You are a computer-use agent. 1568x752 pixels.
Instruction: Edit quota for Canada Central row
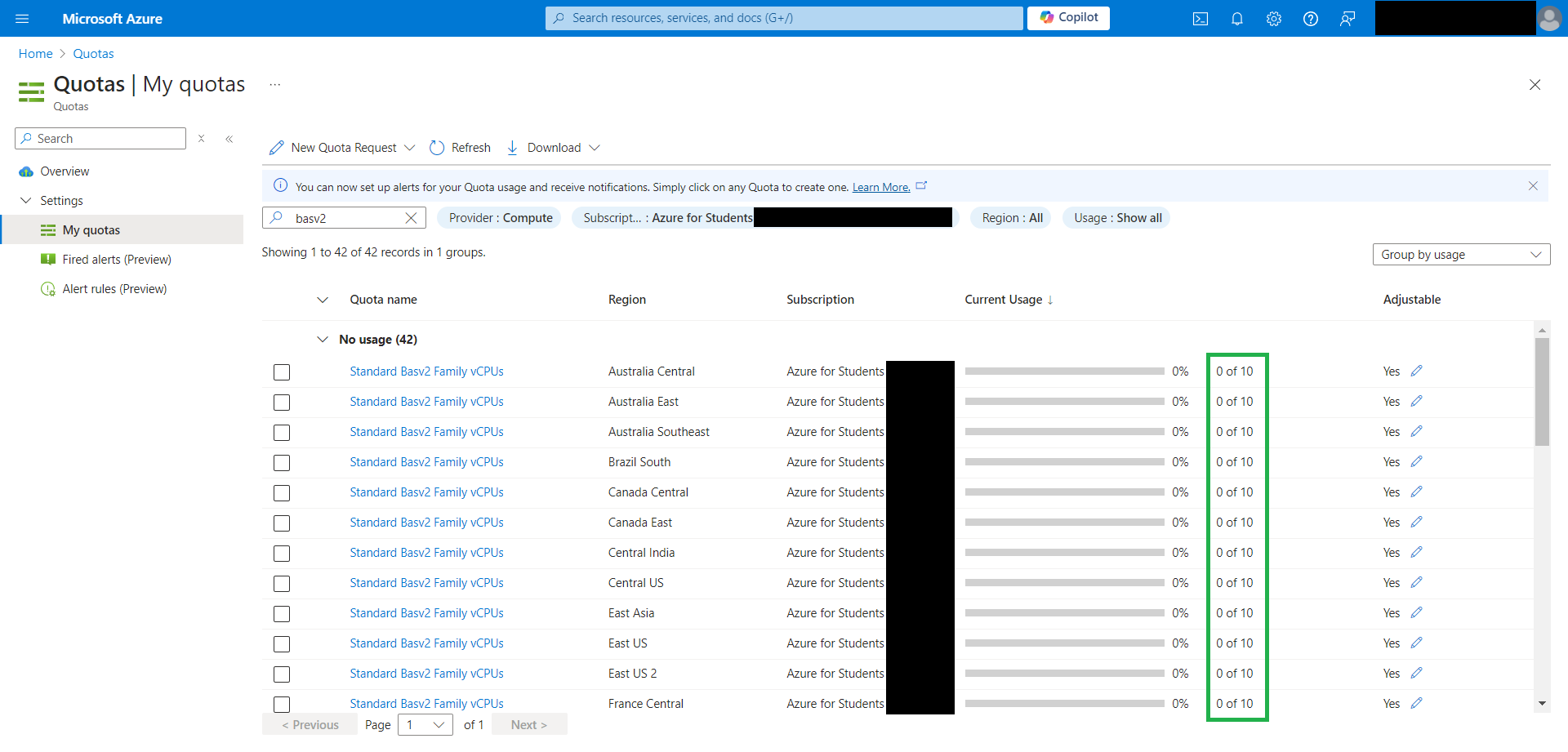point(1416,492)
